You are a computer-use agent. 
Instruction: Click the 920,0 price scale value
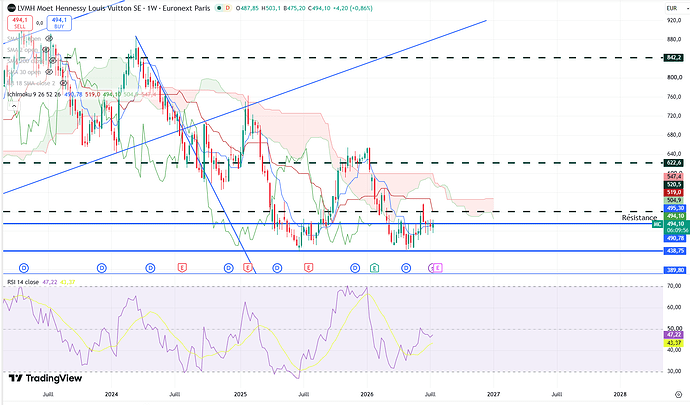tap(674, 20)
